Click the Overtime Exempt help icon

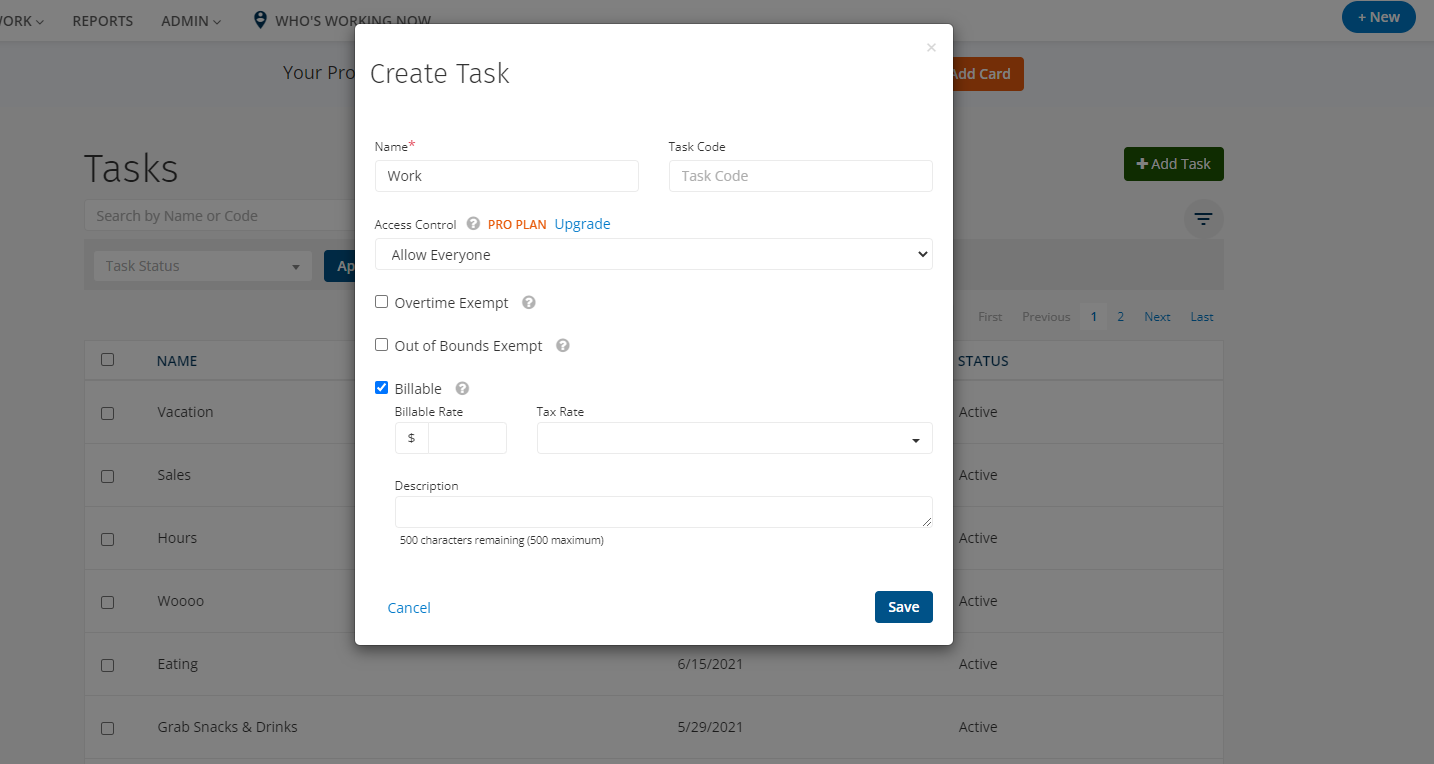(529, 302)
